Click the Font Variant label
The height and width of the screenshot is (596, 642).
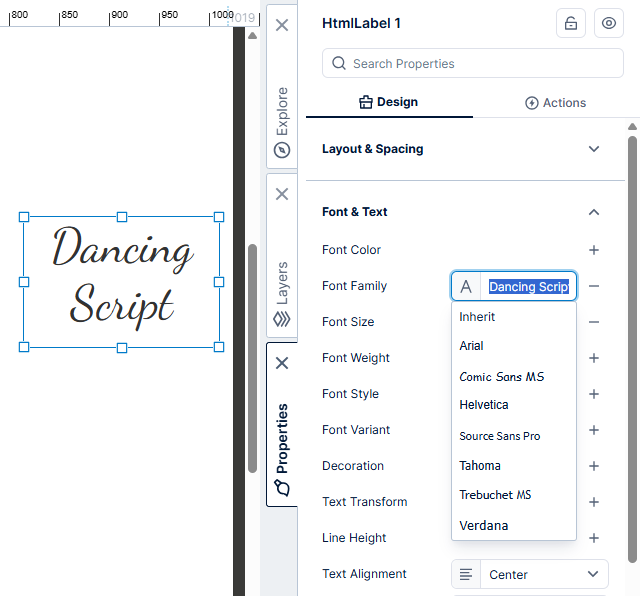(x=356, y=430)
